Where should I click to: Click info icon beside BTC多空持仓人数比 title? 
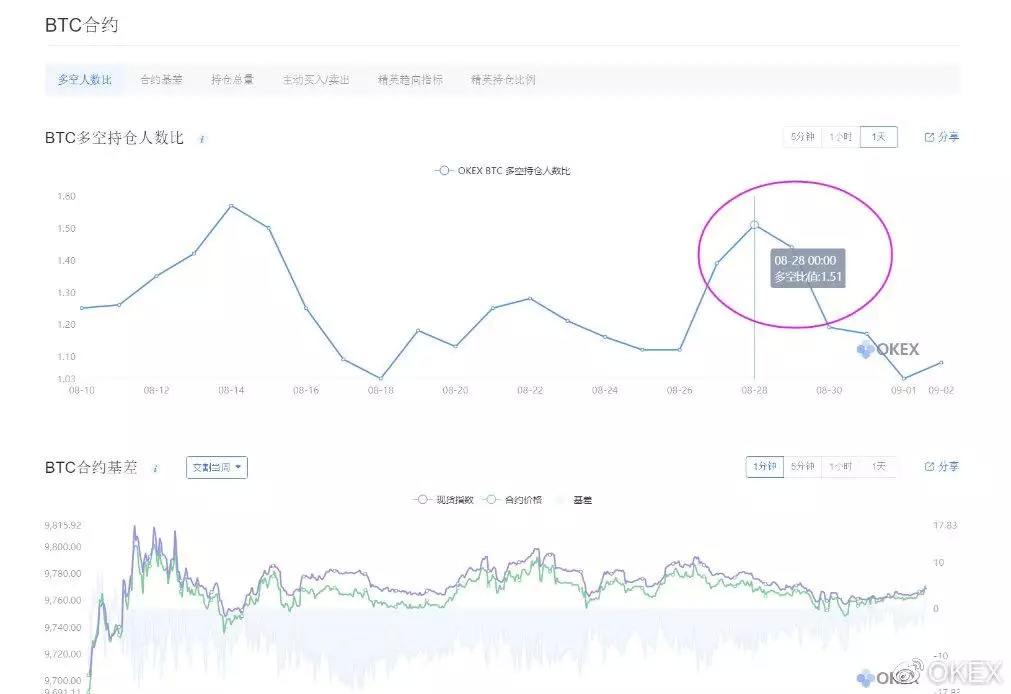click(x=202, y=139)
